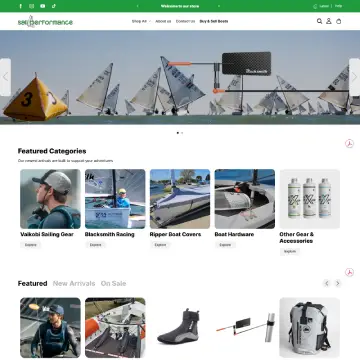
Task: Click PDF icon beside Featured Categories
Action: (x=349, y=144)
